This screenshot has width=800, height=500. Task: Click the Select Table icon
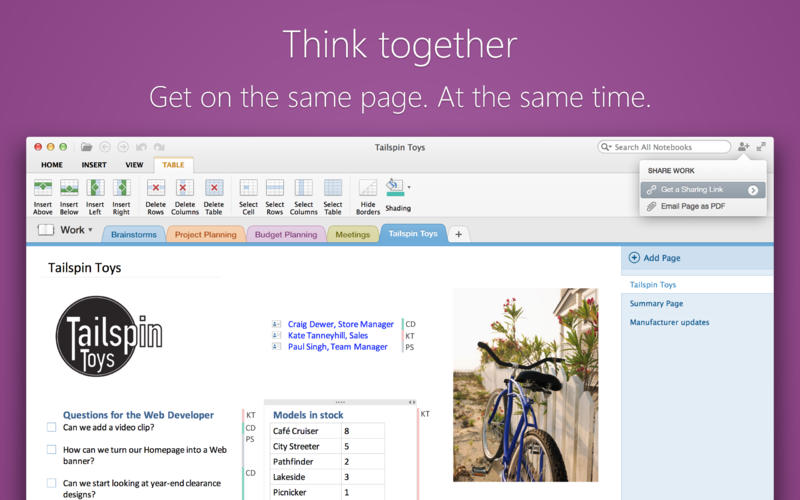click(x=333, y=188)
